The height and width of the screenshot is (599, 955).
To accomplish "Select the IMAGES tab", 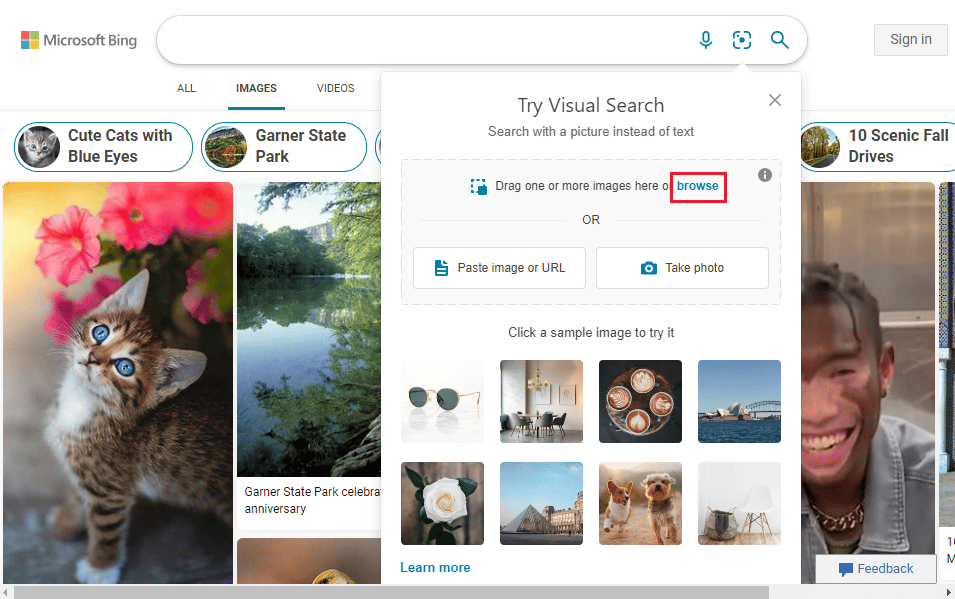I will pyautogui.click(x=256, y=88).
